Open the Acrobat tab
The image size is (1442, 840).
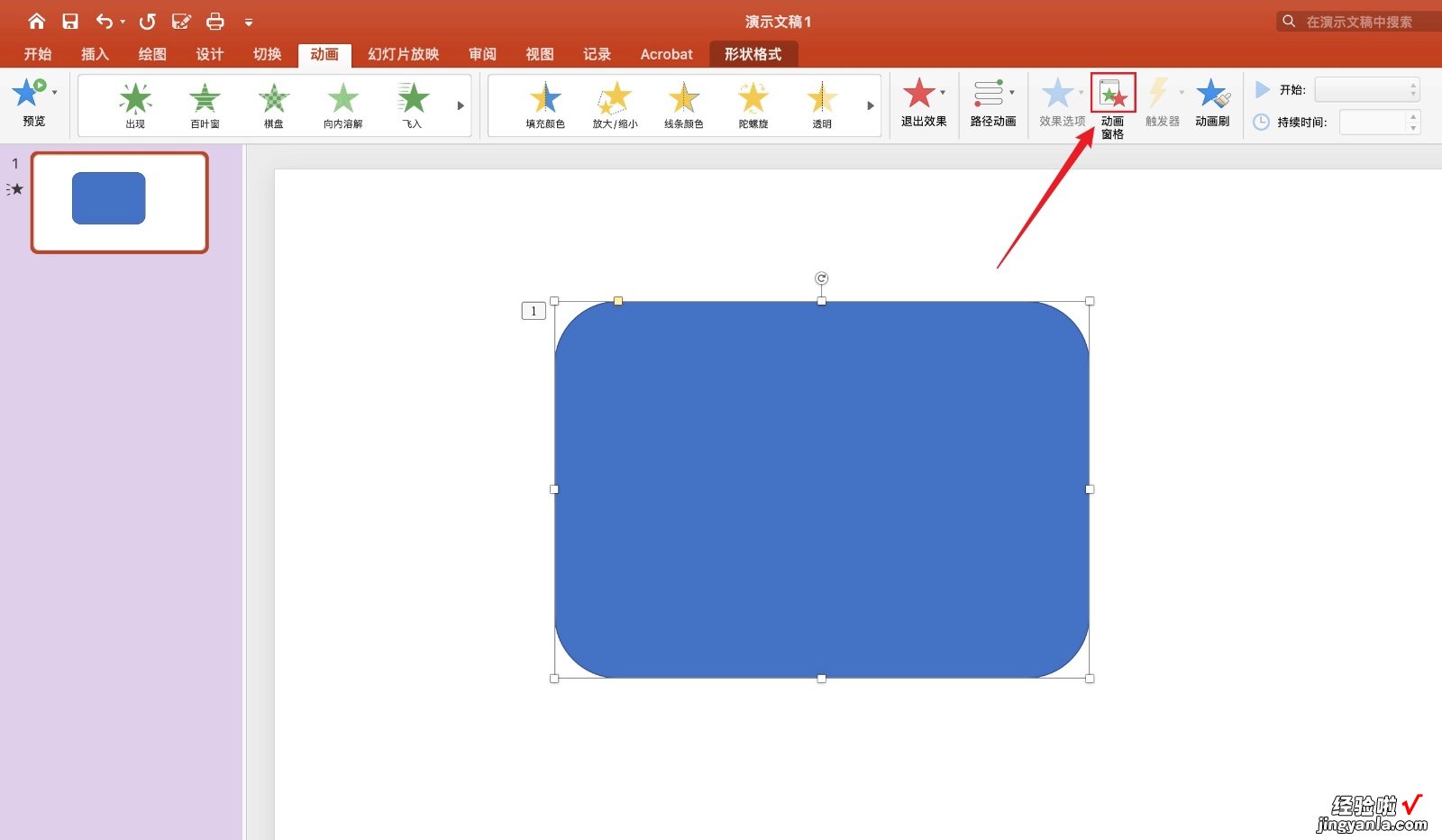point(667,54)
